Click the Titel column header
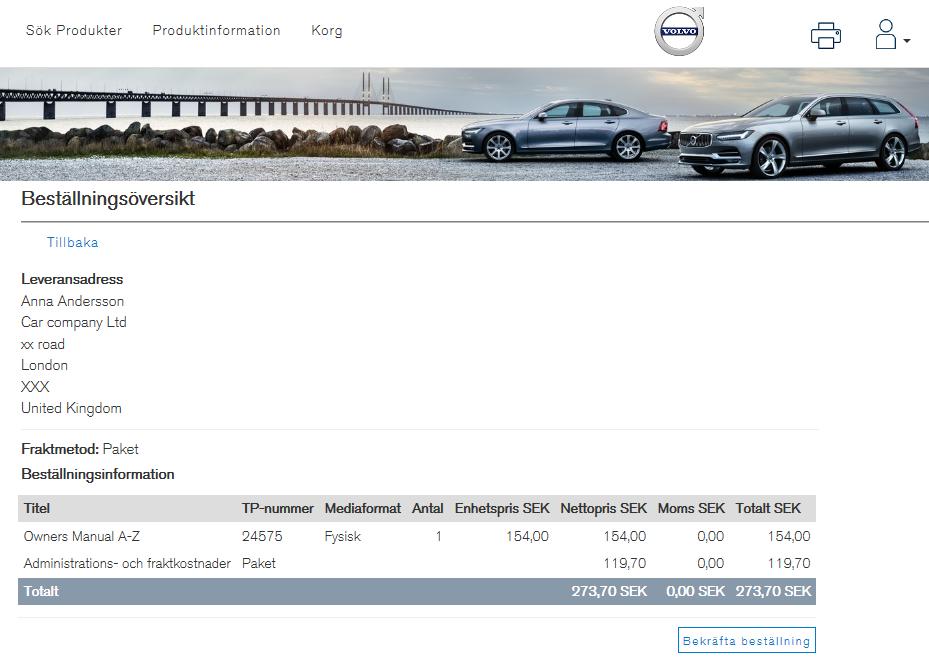929x659 pixels. tap(37, 508)
